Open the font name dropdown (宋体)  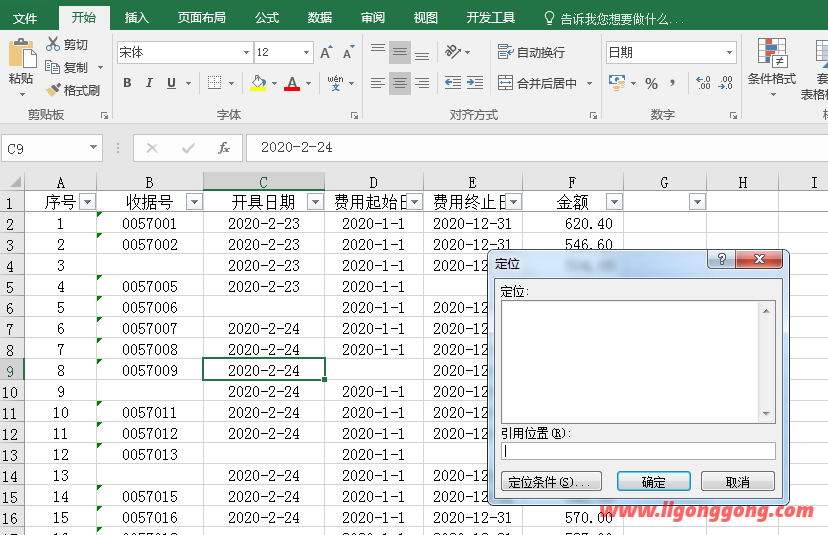click(x=246, y=52)
